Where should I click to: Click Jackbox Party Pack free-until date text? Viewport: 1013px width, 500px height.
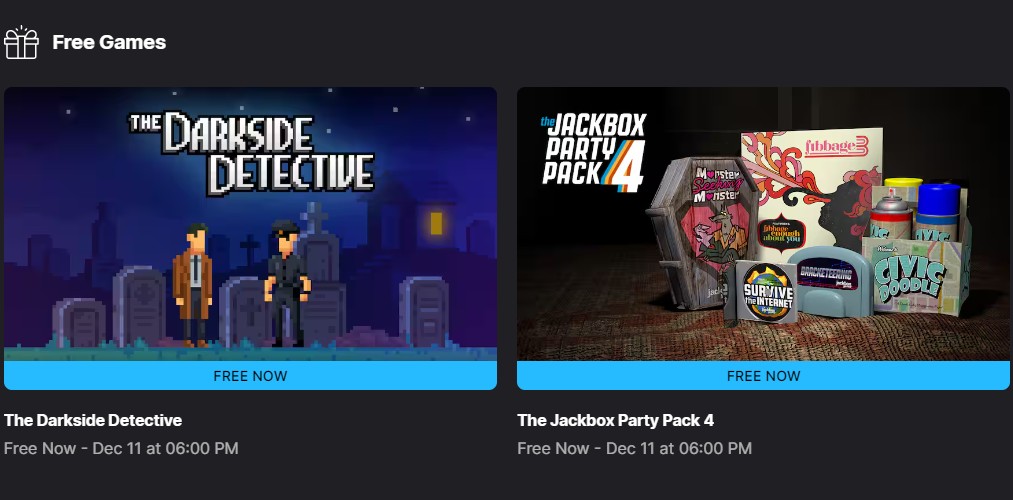634,448
